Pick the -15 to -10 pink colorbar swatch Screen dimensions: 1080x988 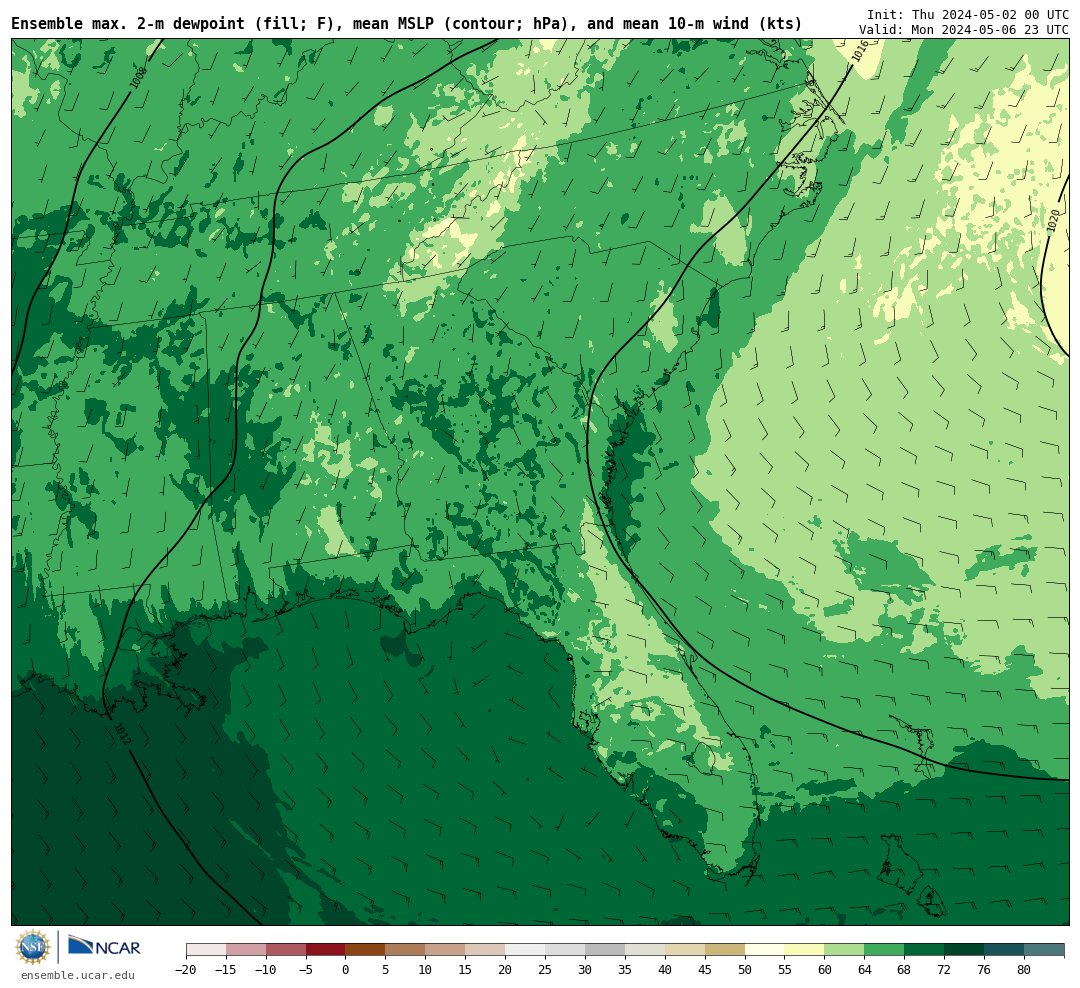(x=246, y=950)
